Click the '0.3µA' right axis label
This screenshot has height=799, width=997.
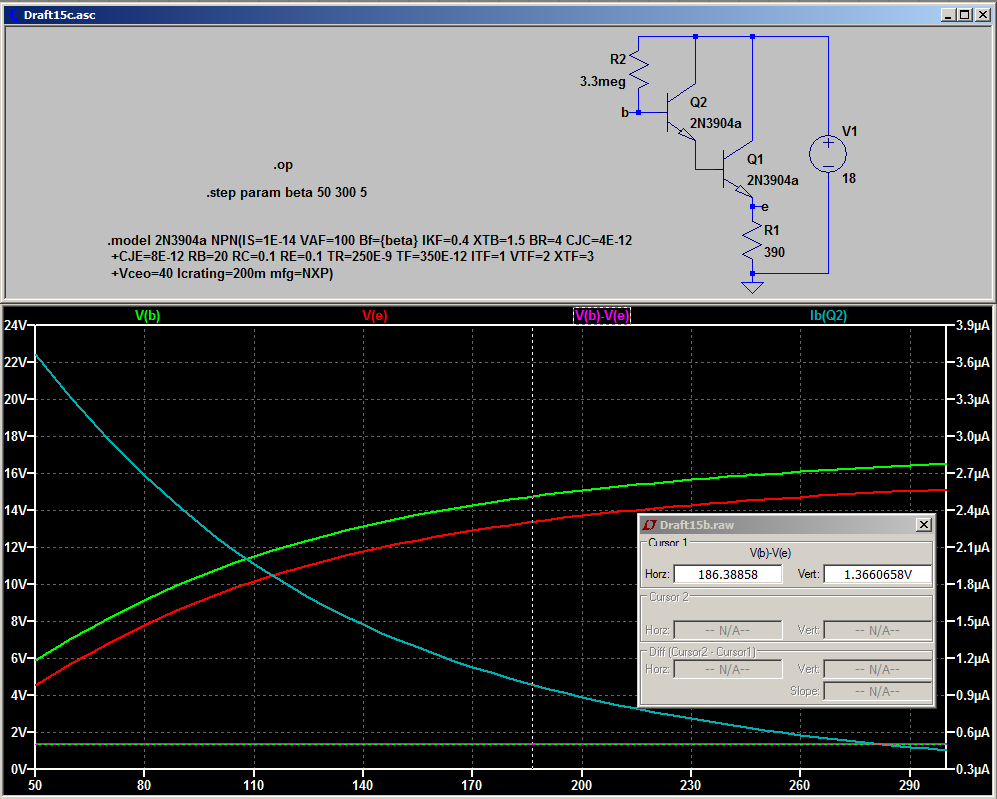pos(973,769)
